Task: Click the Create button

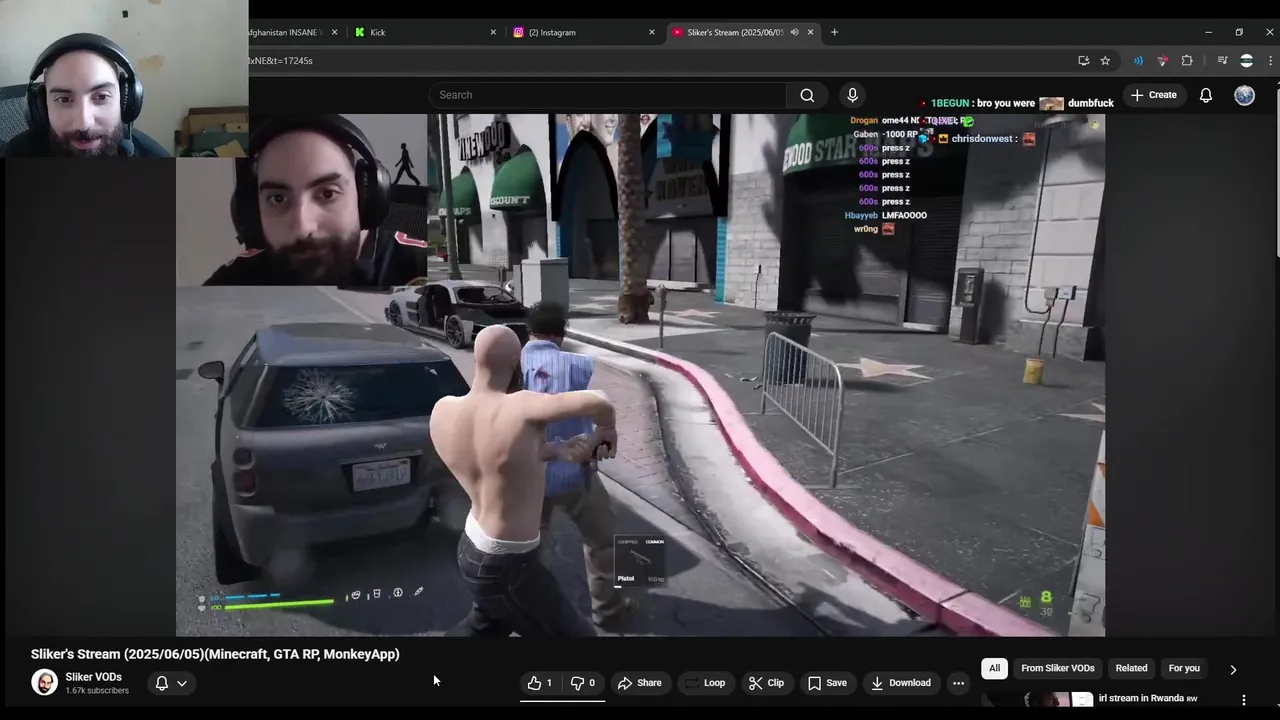Action: (1153, 95)
